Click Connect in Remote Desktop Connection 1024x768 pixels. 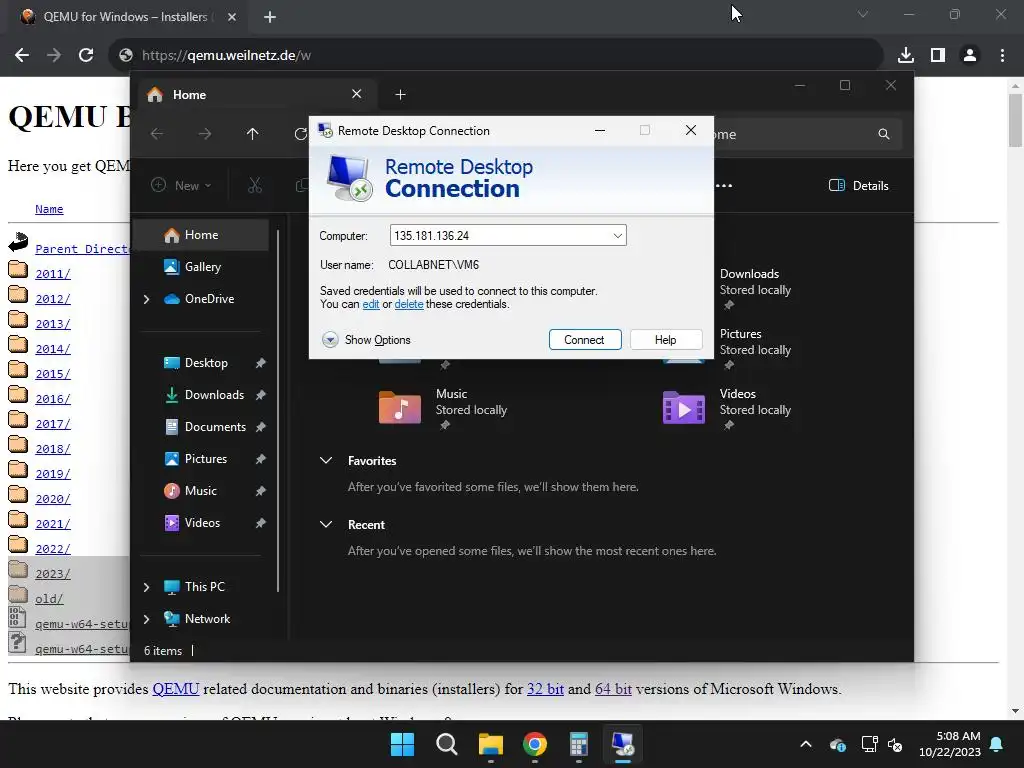pos(584,340)
